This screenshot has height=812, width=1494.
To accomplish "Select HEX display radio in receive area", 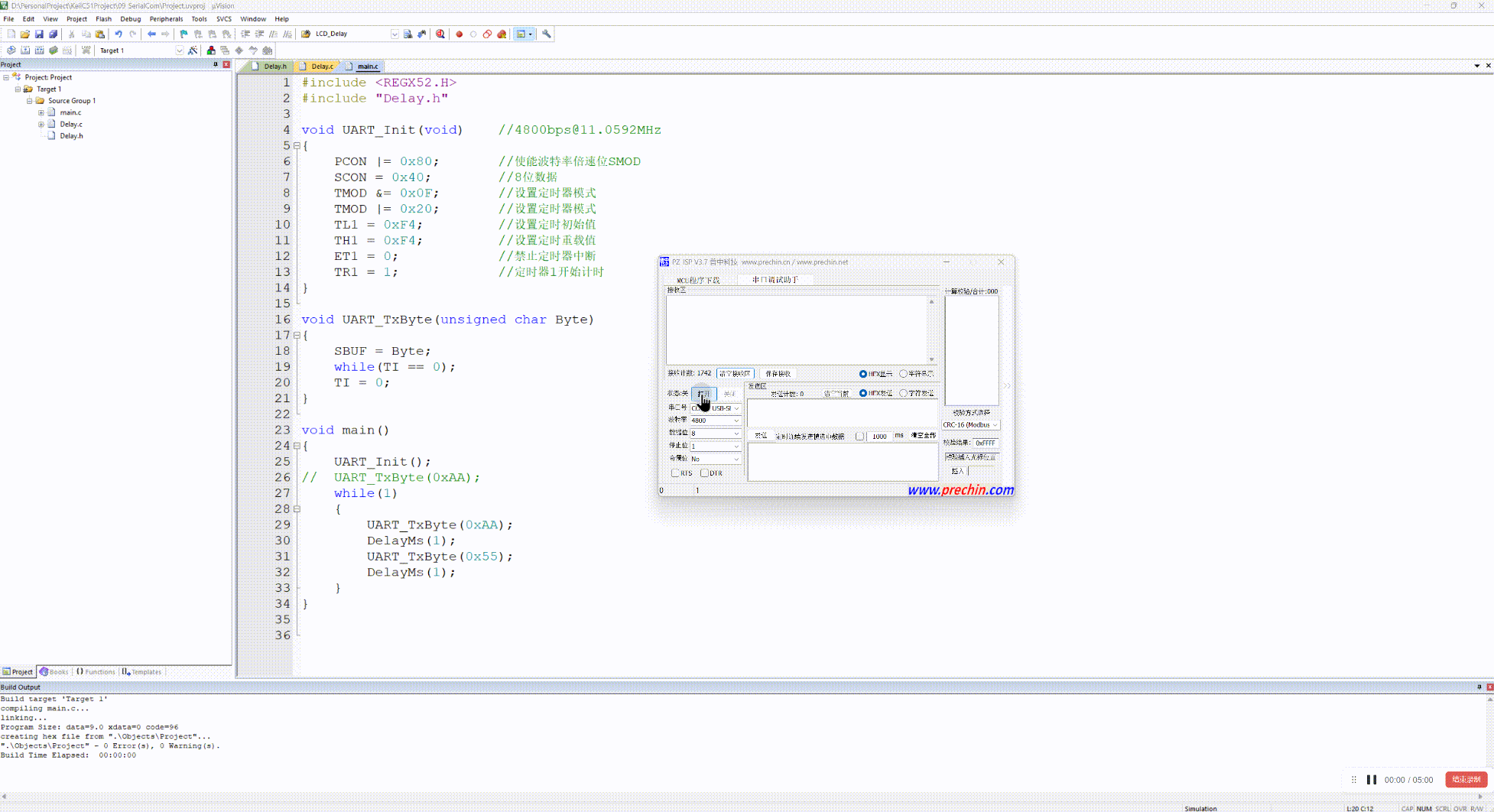I will (862, 374).
